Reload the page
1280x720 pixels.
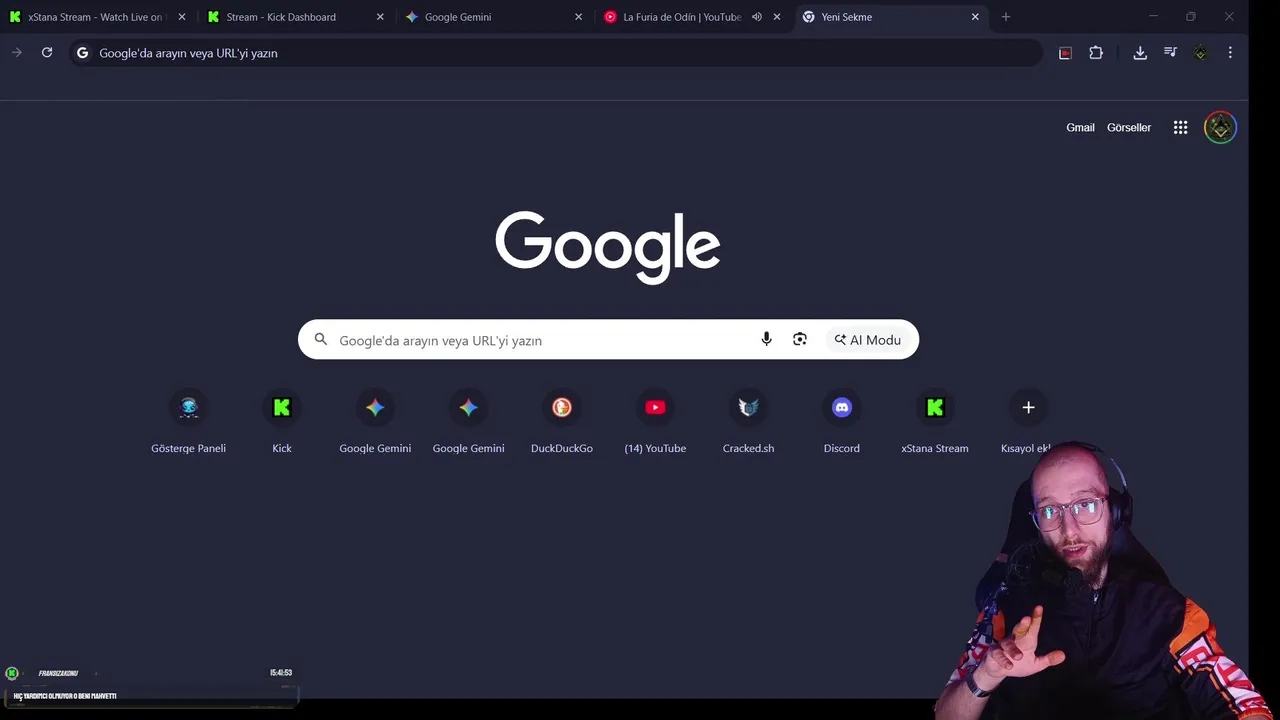pos(47,53)
